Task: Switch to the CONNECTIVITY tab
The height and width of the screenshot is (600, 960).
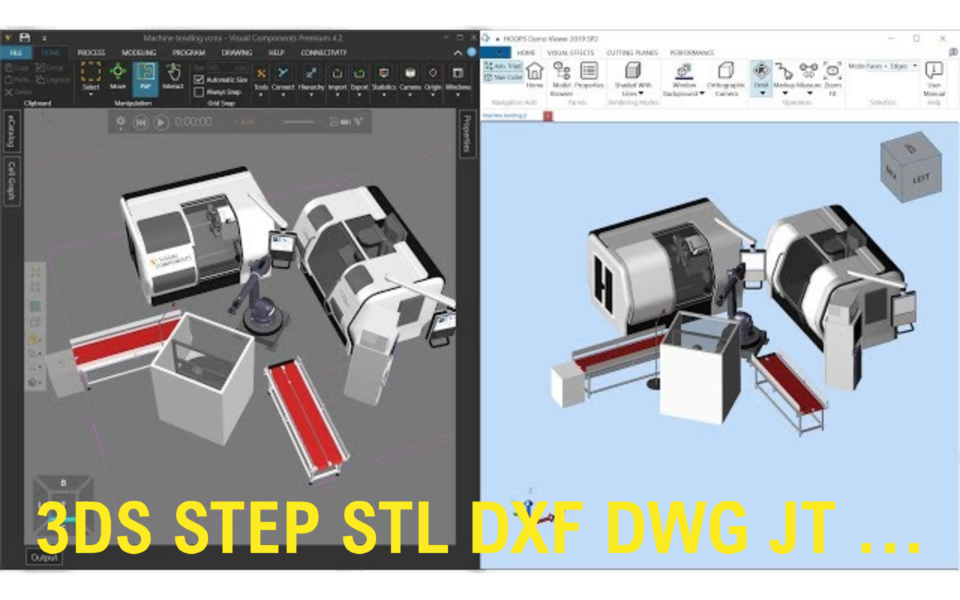Action: click(324, 53)
